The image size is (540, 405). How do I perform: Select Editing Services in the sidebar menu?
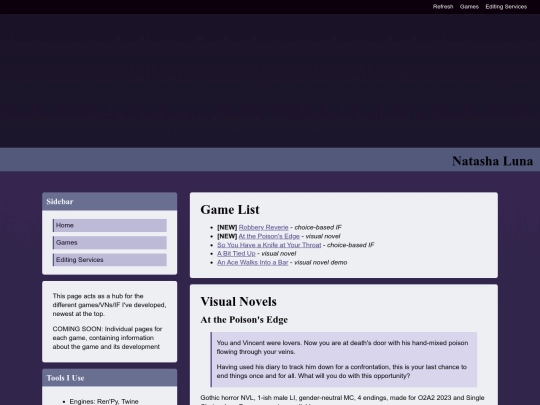pyautogui.click(x=110, y=260)
